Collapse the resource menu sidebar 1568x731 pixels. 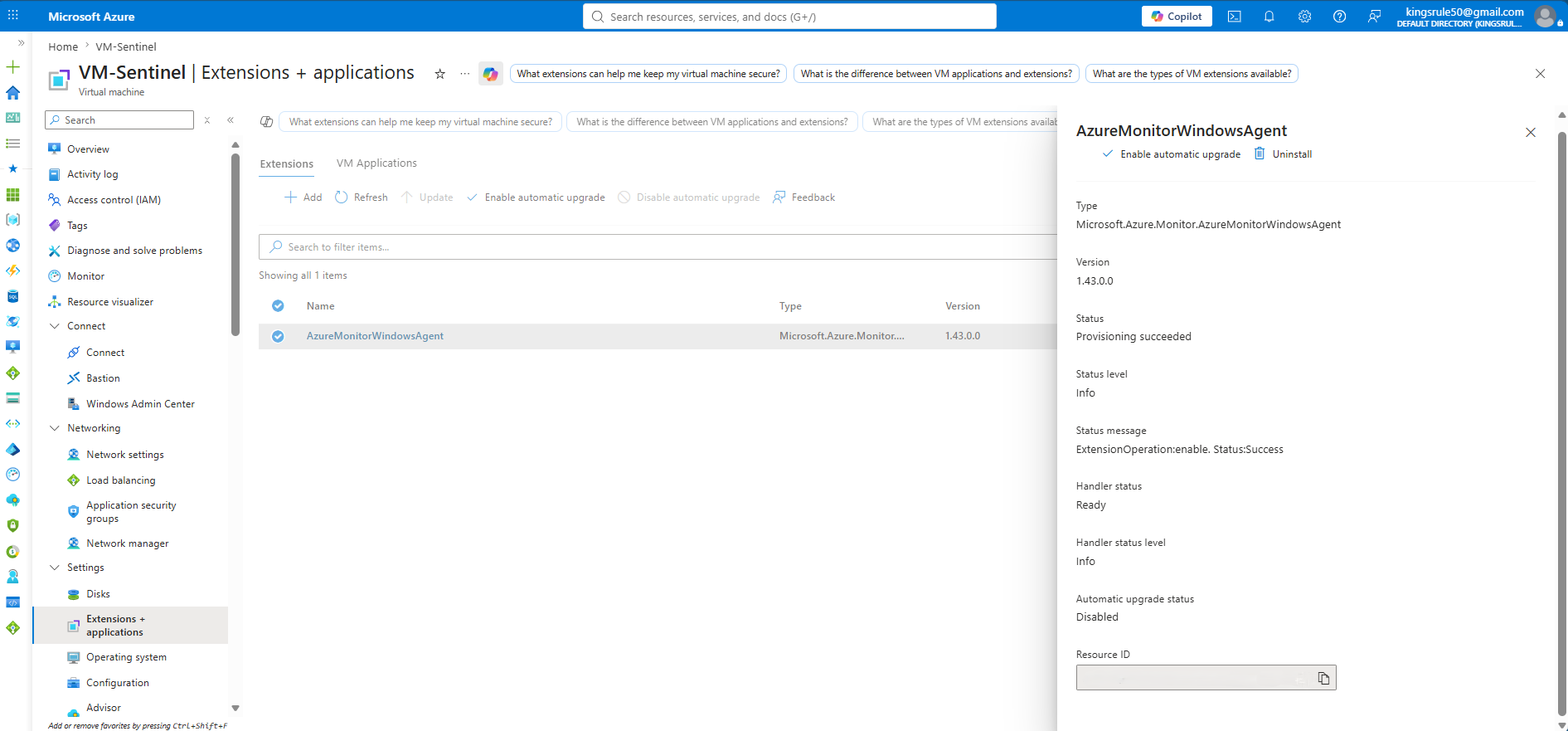(x=231, y=120)
